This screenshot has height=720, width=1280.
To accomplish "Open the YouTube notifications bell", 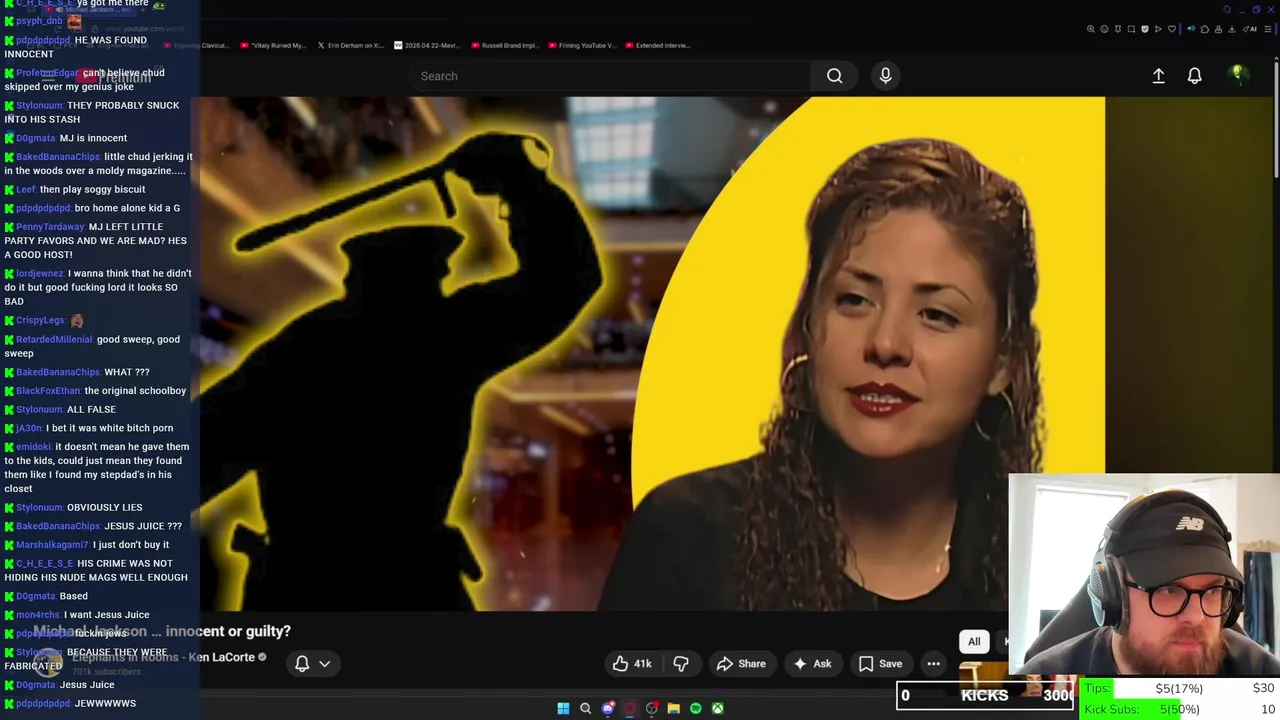I will (x=1194, y=76).
